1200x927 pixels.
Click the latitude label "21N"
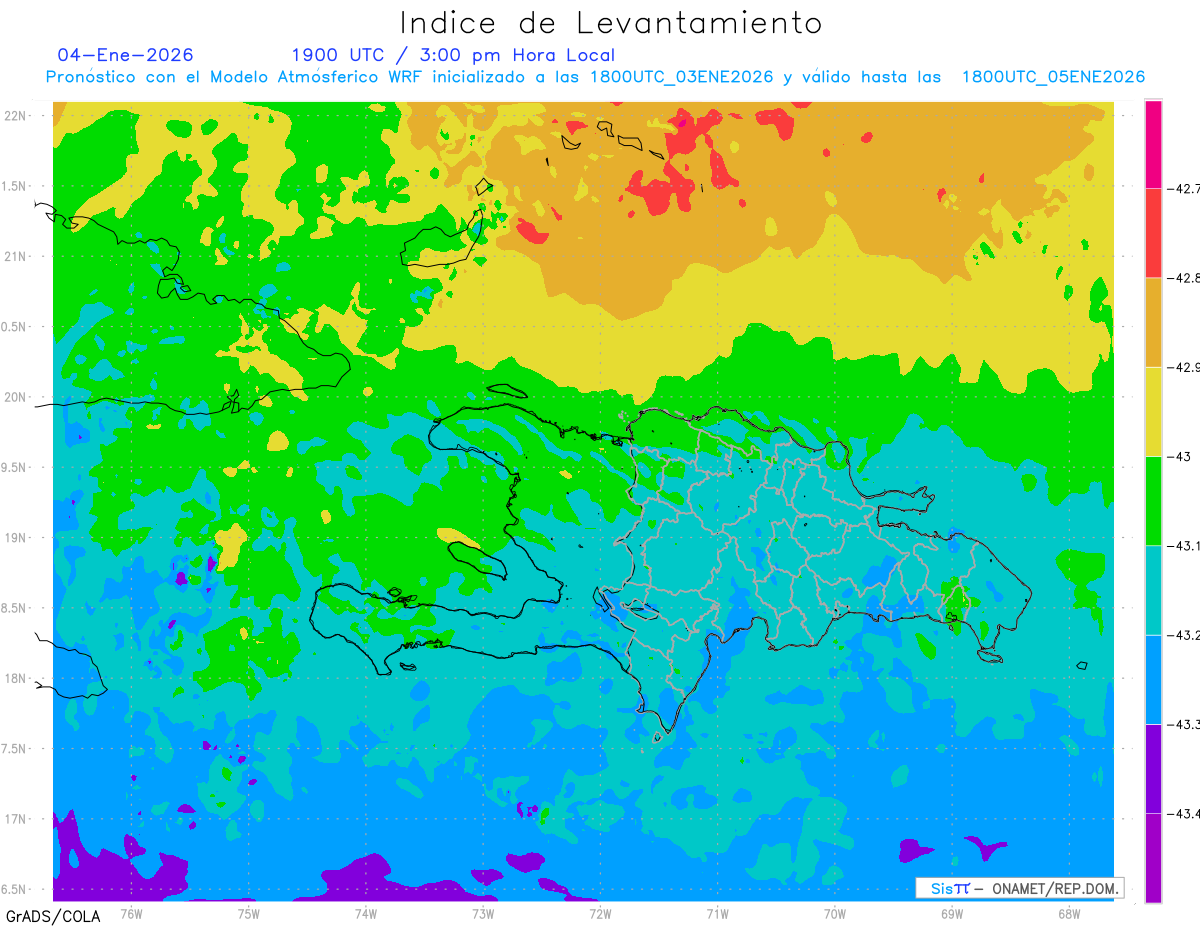(15, 257)
